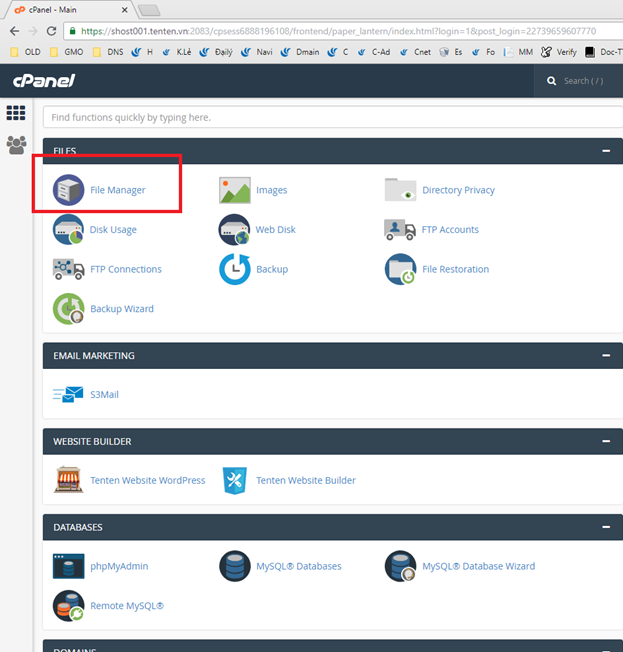Open the Verify bookmark
This screenshot has height=652, width=623.
pos(559,52)
